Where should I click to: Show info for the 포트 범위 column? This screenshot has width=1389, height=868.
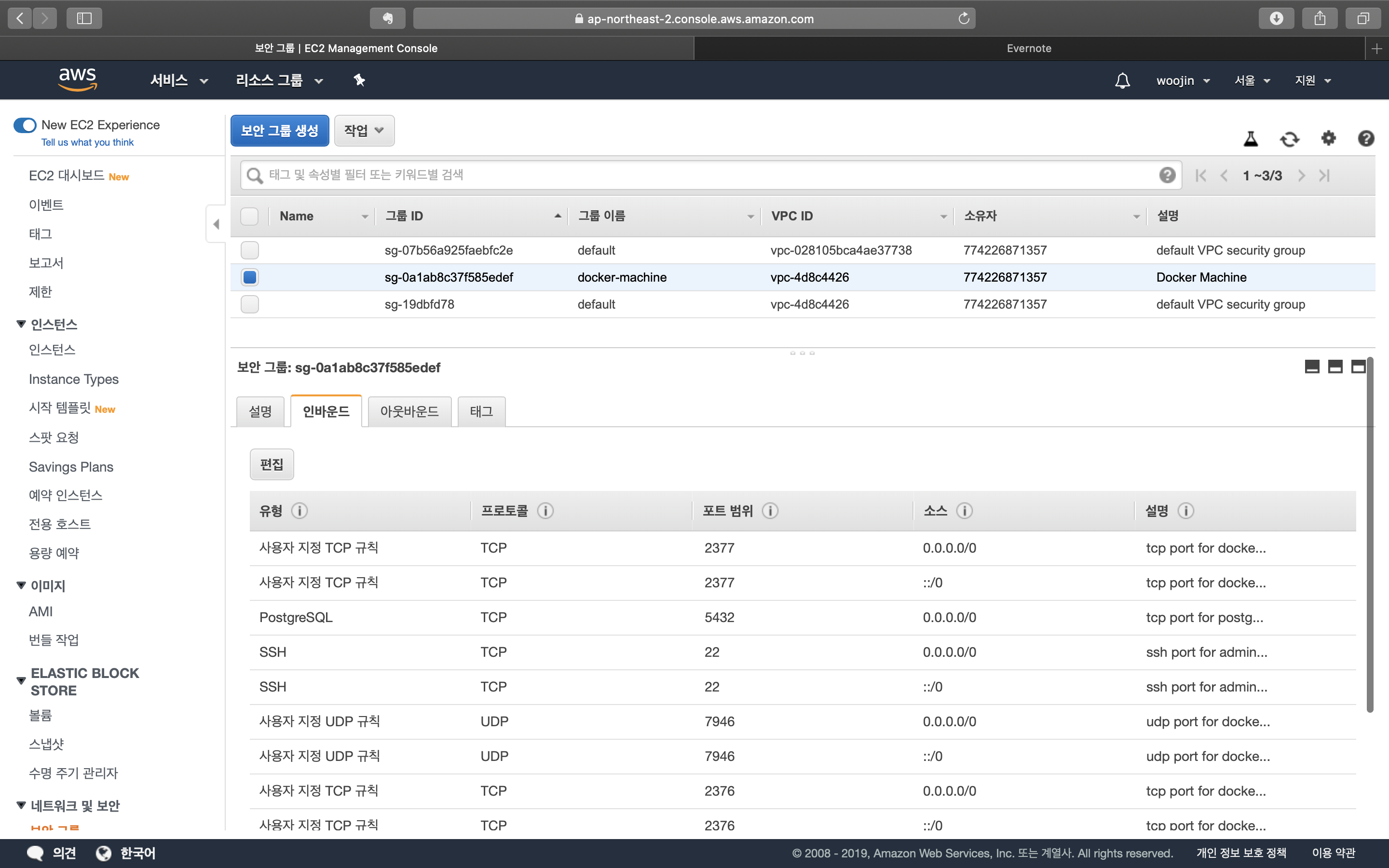770,510
